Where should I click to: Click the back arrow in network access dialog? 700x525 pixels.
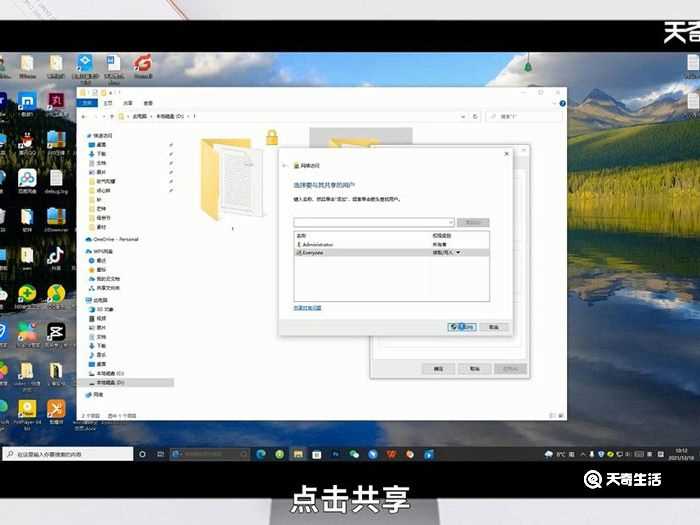click(x=285, y=165)
